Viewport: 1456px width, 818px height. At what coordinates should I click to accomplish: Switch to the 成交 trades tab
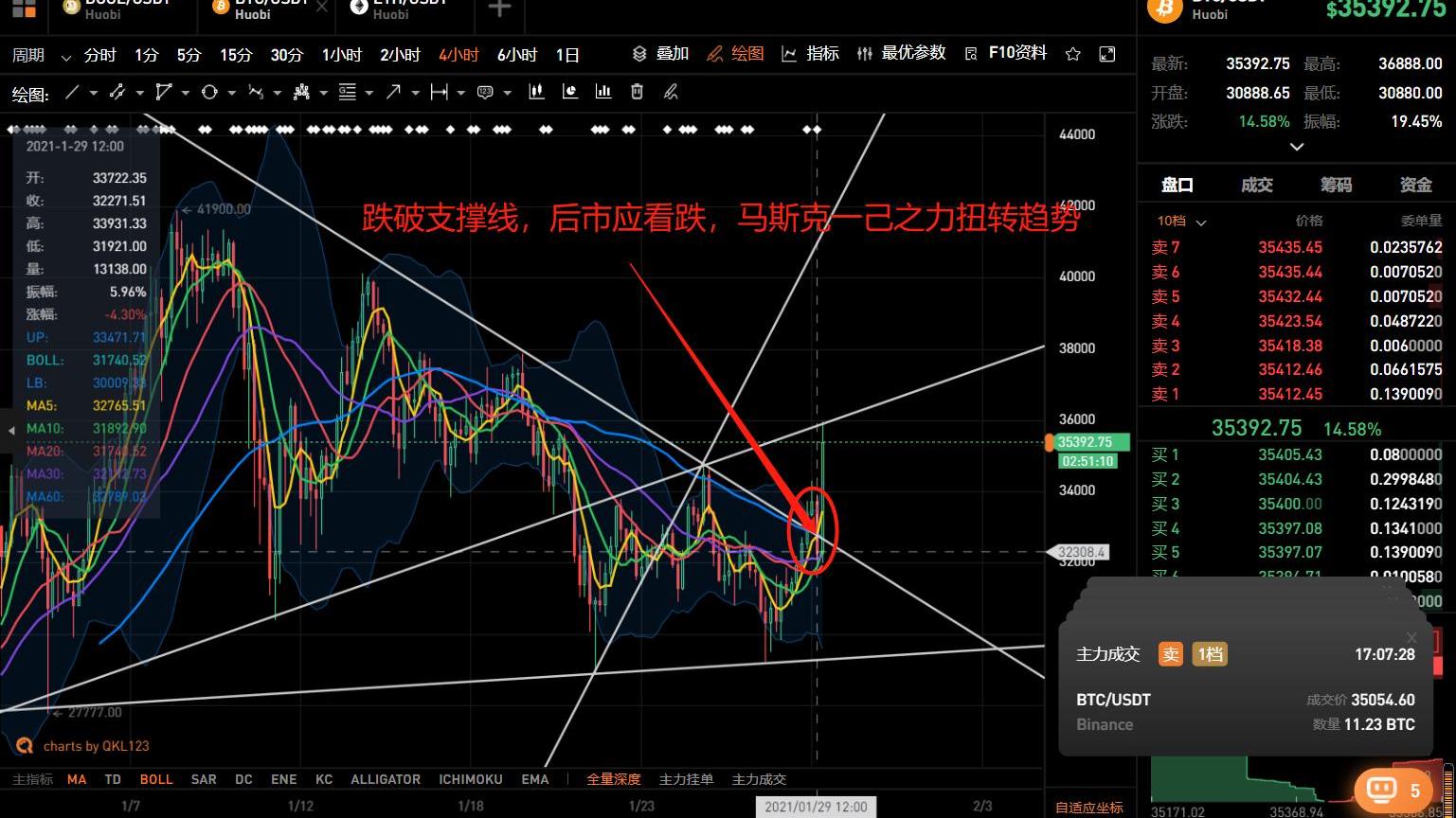tap(1257, 185)
